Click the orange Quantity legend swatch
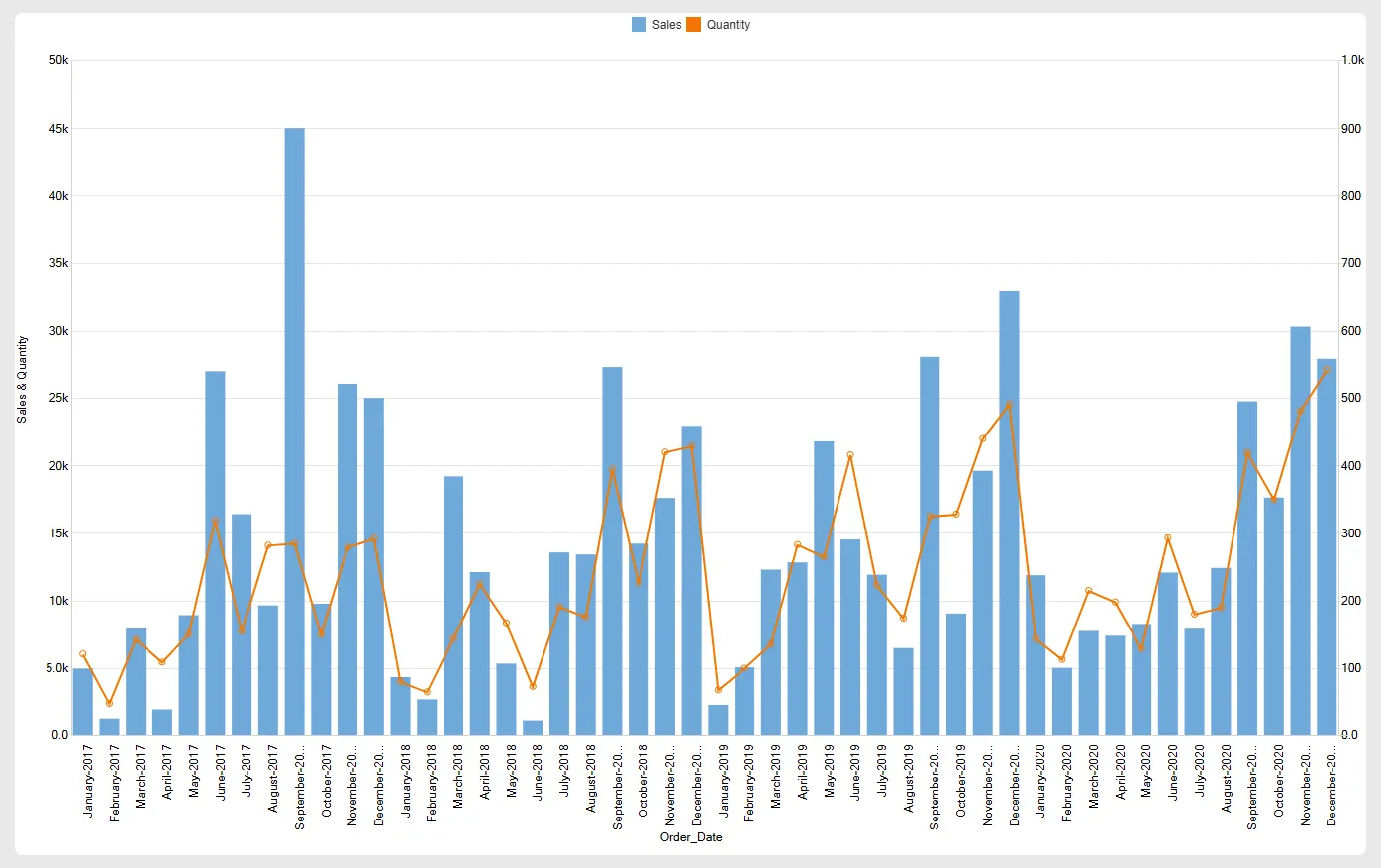Viewport: 1381px width, 868px height. (x=694, y=25)
